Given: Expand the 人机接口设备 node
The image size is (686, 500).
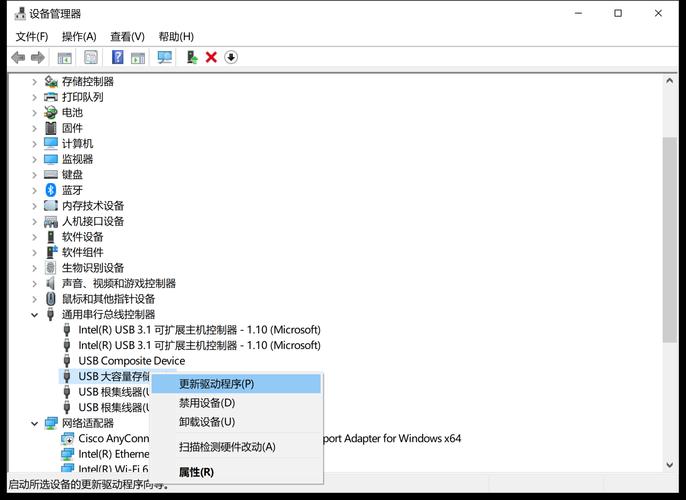Looking at the screenshot, I should click(x=34, y=221).
